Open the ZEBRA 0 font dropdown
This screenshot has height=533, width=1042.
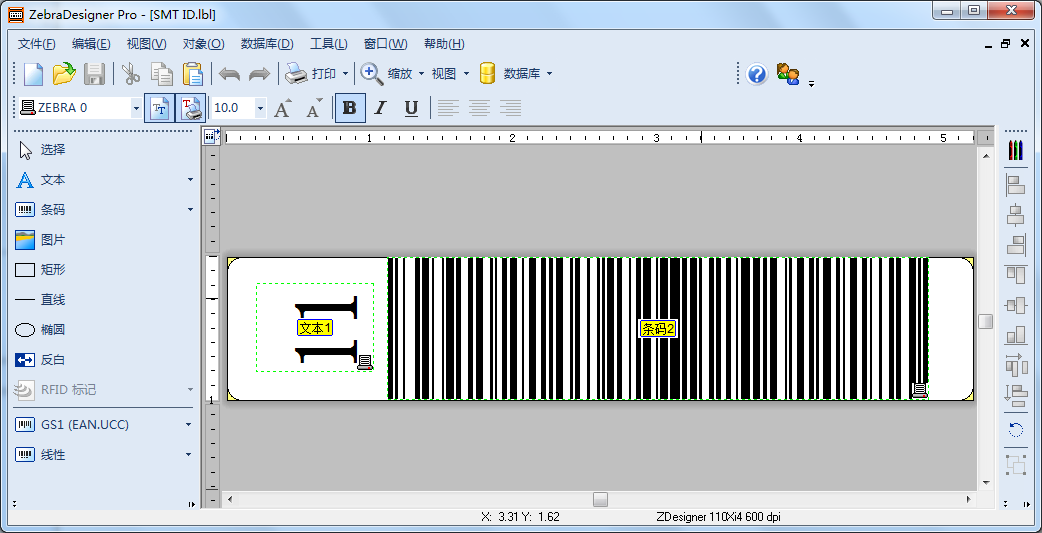(x=136, y=108)
